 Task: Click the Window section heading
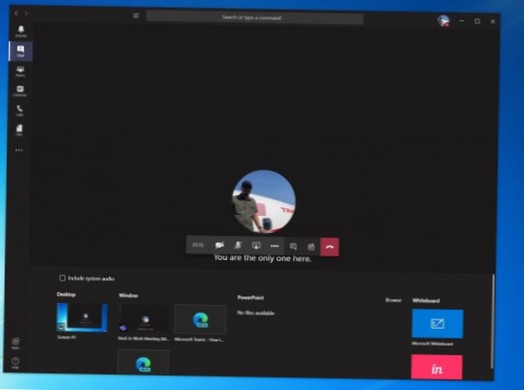click(x=128, y=295)
